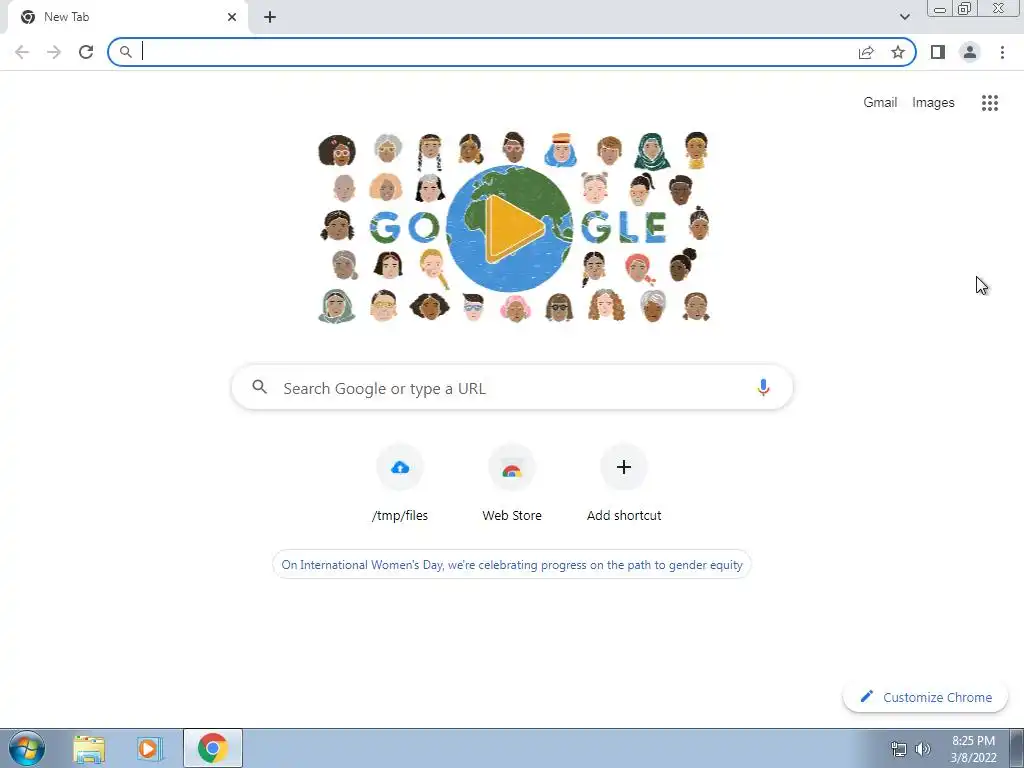Open the Web Store shortcut

[512, 484]
